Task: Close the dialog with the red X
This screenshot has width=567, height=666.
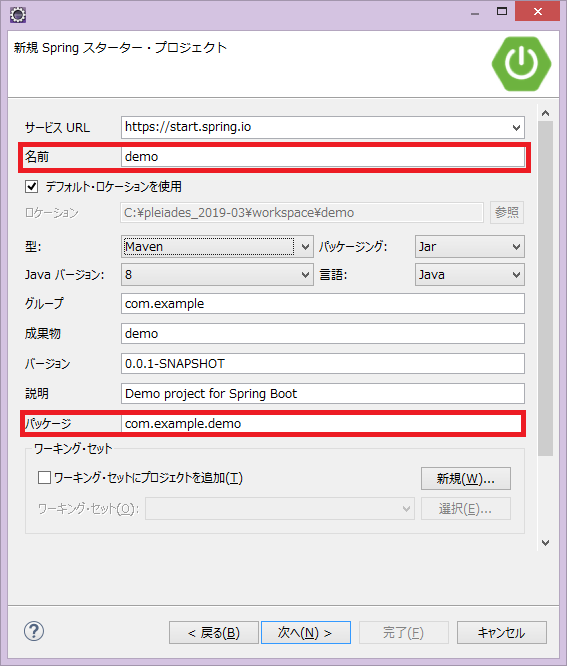Action: pos(537,11)
